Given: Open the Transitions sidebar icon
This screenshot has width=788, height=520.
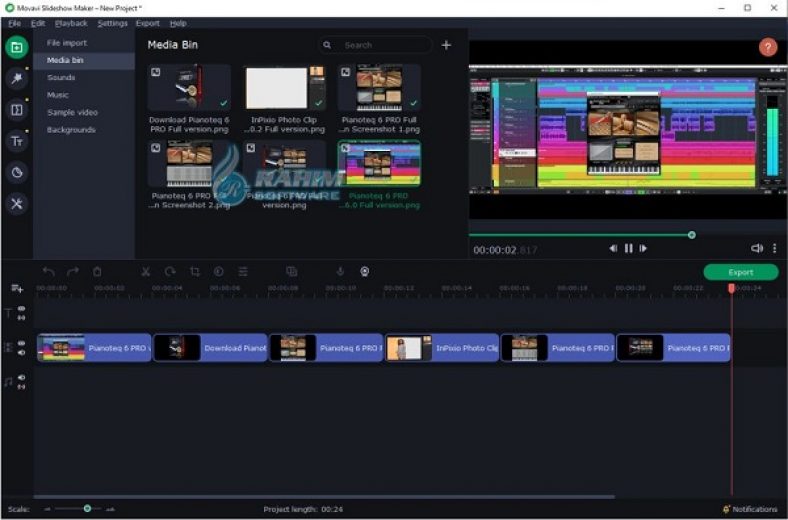Looking at the screenshot, I should coord(17,110).
